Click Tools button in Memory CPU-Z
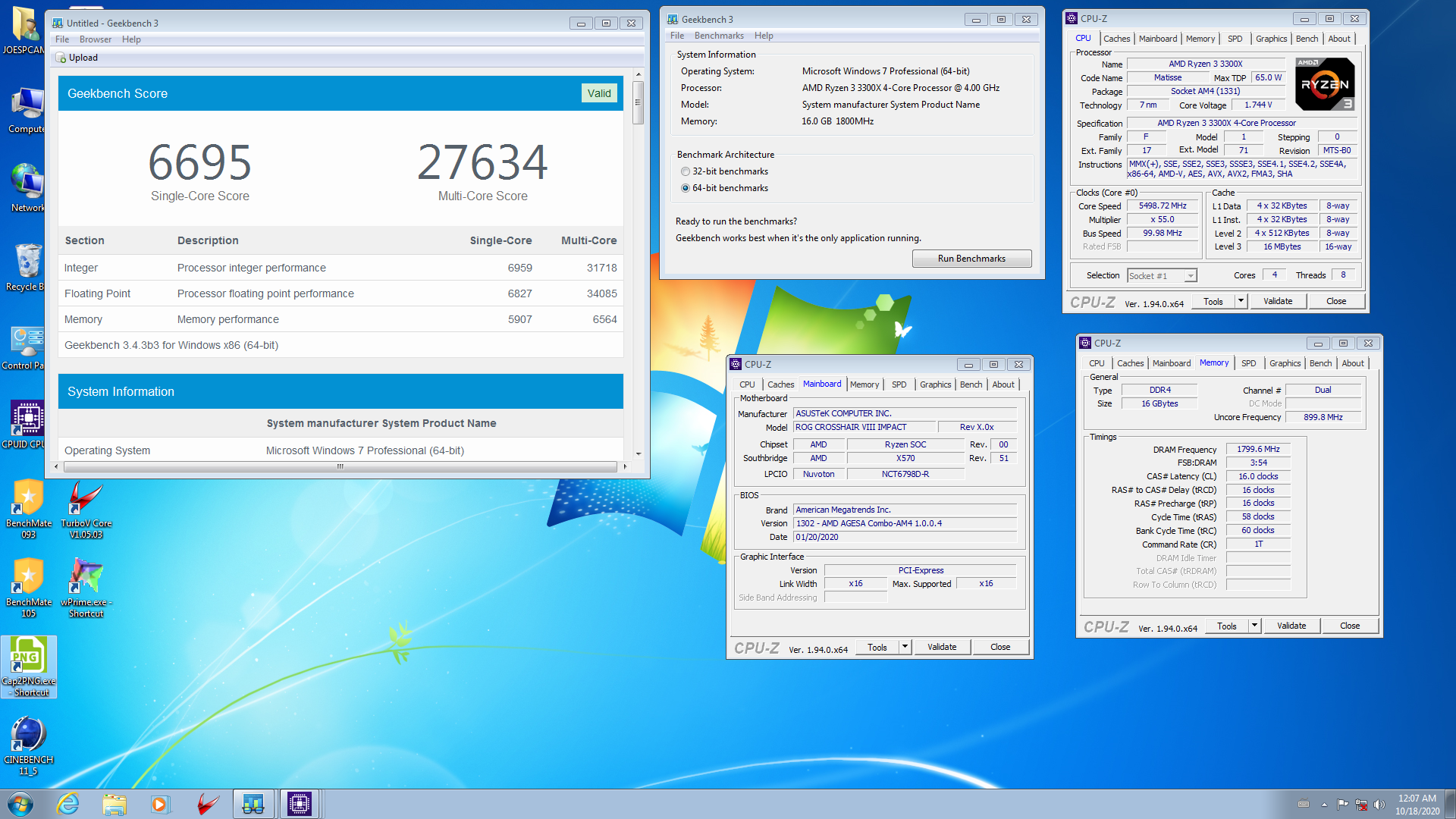Viewport: 1456px width, 819px height. pos(1227,626)
